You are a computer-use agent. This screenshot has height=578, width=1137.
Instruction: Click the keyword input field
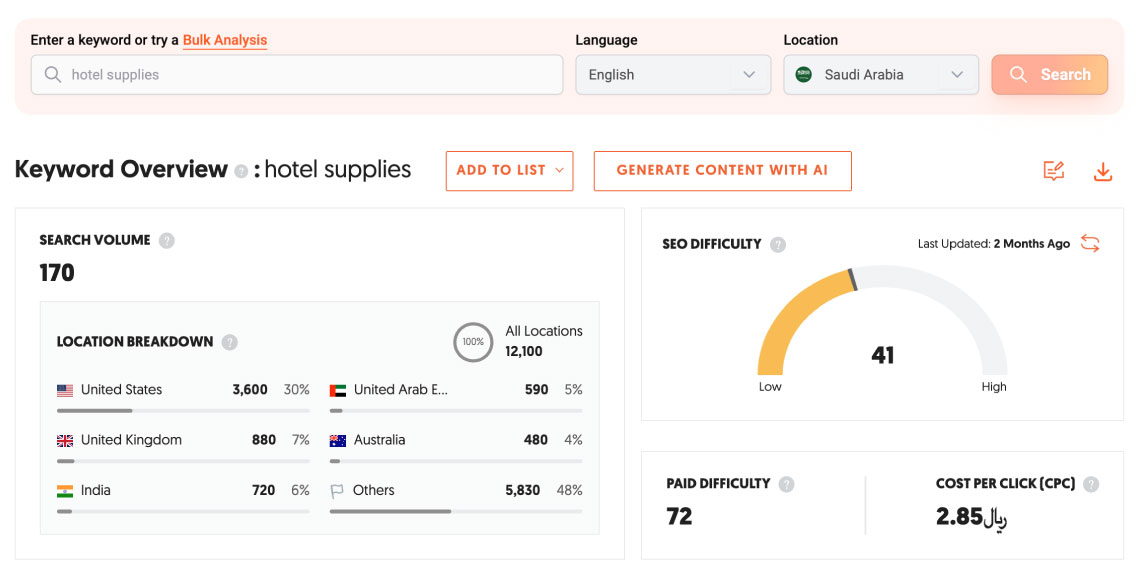297,75
